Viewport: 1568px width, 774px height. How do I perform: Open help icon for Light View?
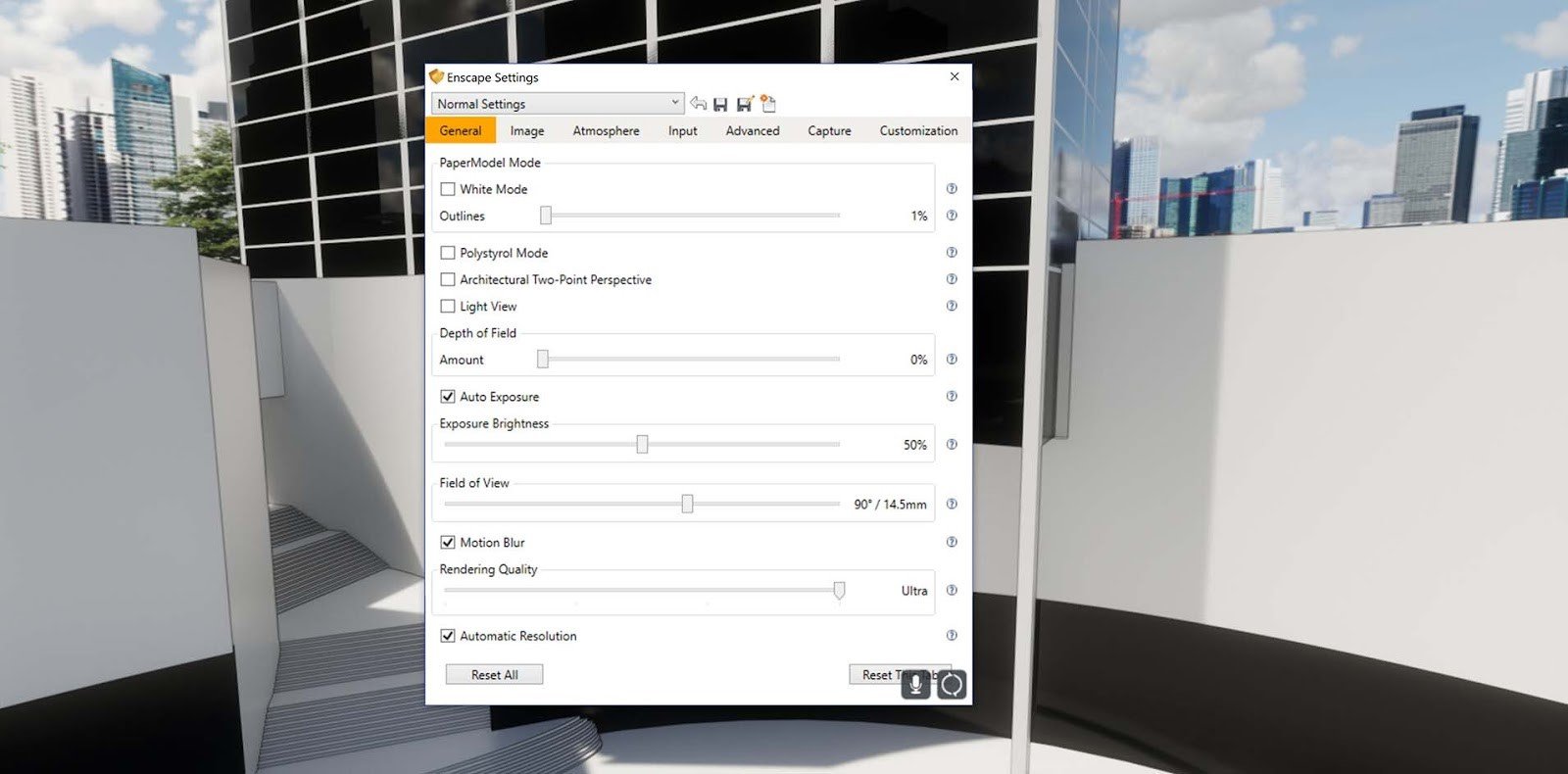(952, 306)
